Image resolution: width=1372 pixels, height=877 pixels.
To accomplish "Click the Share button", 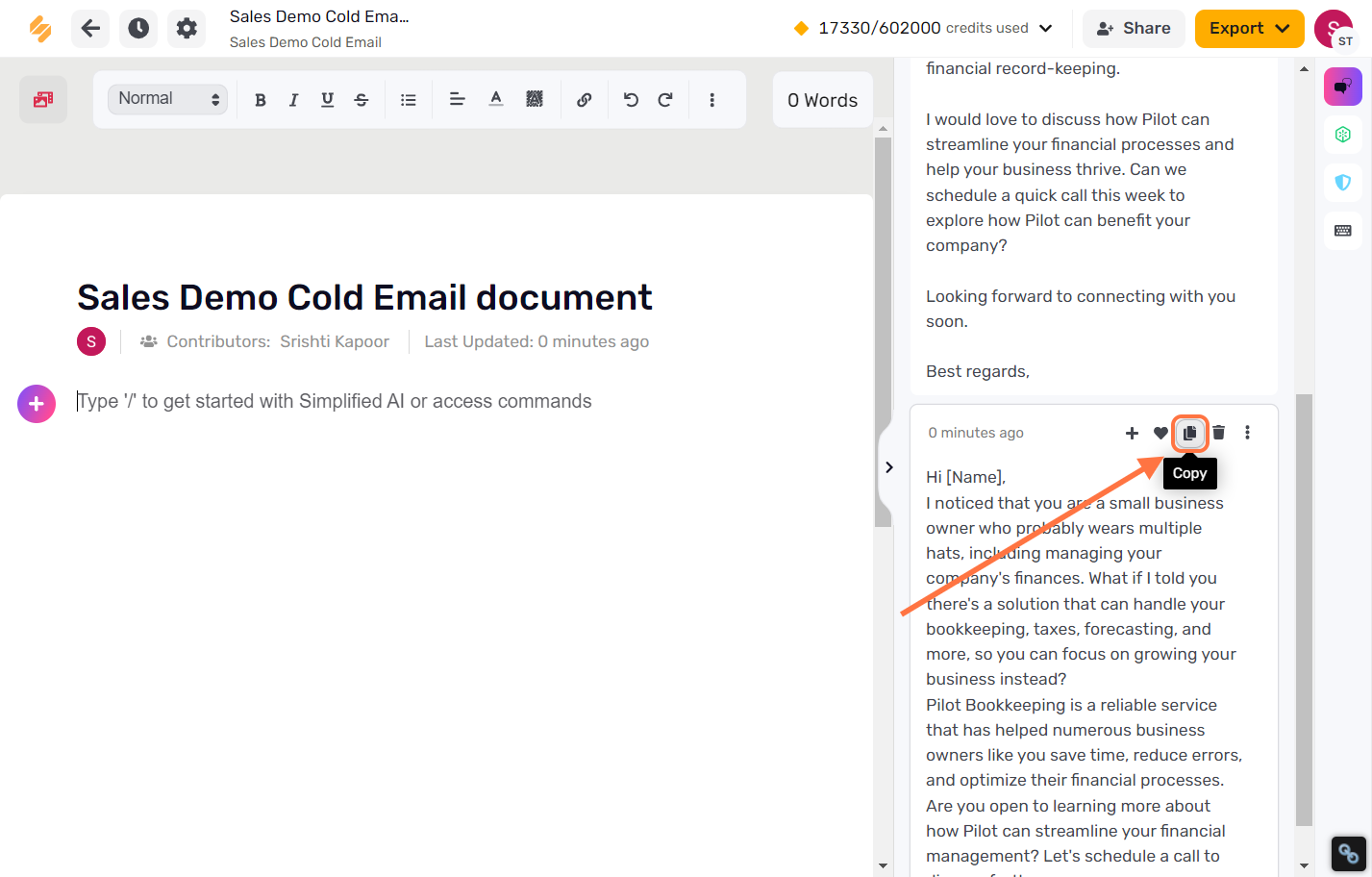I will [x=1135, y=29].
